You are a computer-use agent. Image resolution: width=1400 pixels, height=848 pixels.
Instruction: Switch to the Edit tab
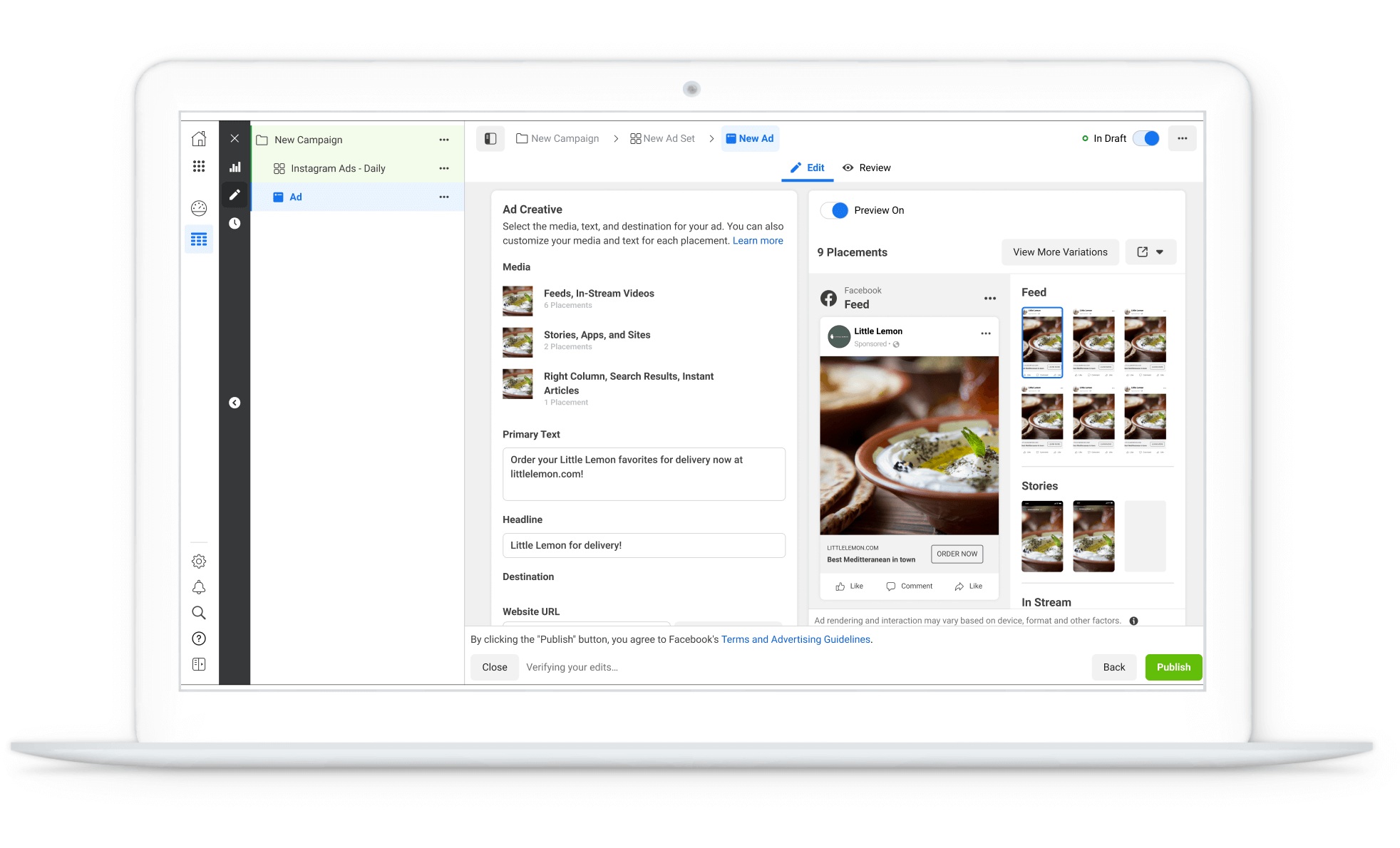point(808,168)
